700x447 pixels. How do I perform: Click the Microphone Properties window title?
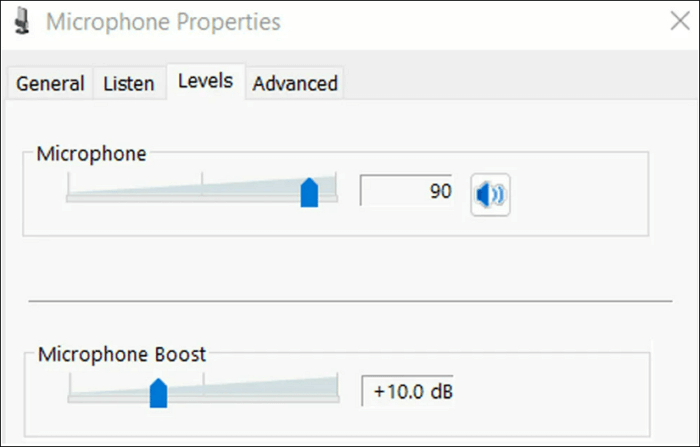click(x=161, y=21)
